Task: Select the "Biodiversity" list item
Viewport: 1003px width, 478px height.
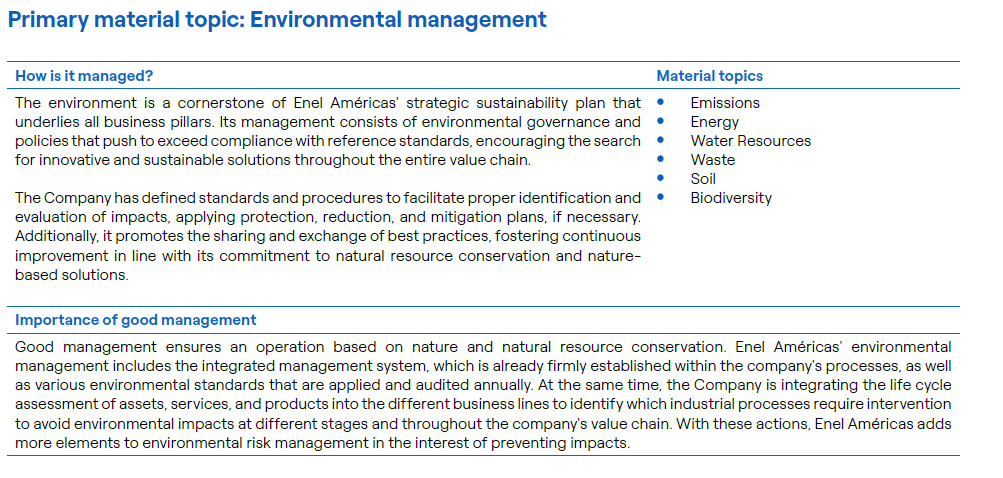Action: pyautogui.click(x=730, y=198)
